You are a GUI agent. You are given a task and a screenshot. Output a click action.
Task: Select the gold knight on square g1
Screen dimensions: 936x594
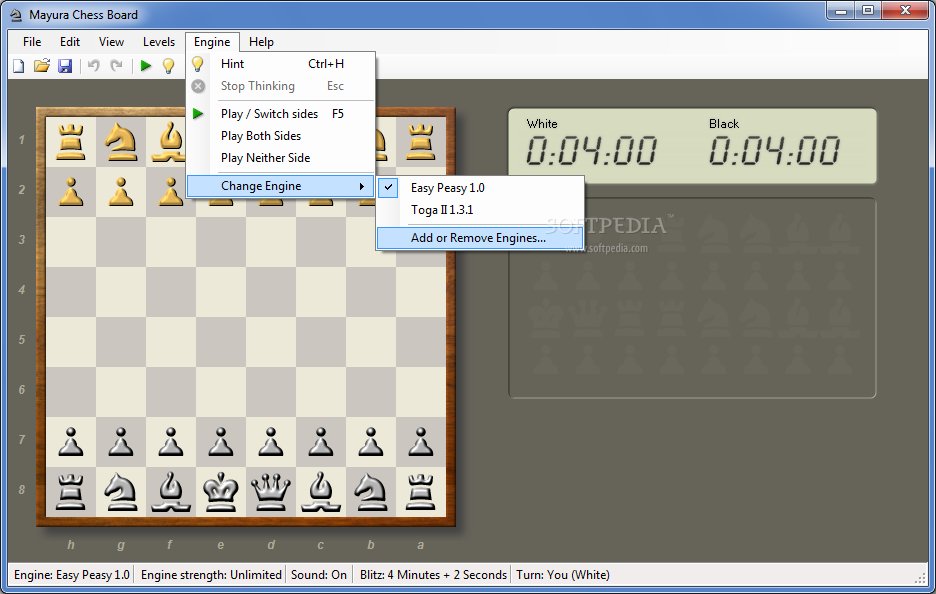coord(121,142)
